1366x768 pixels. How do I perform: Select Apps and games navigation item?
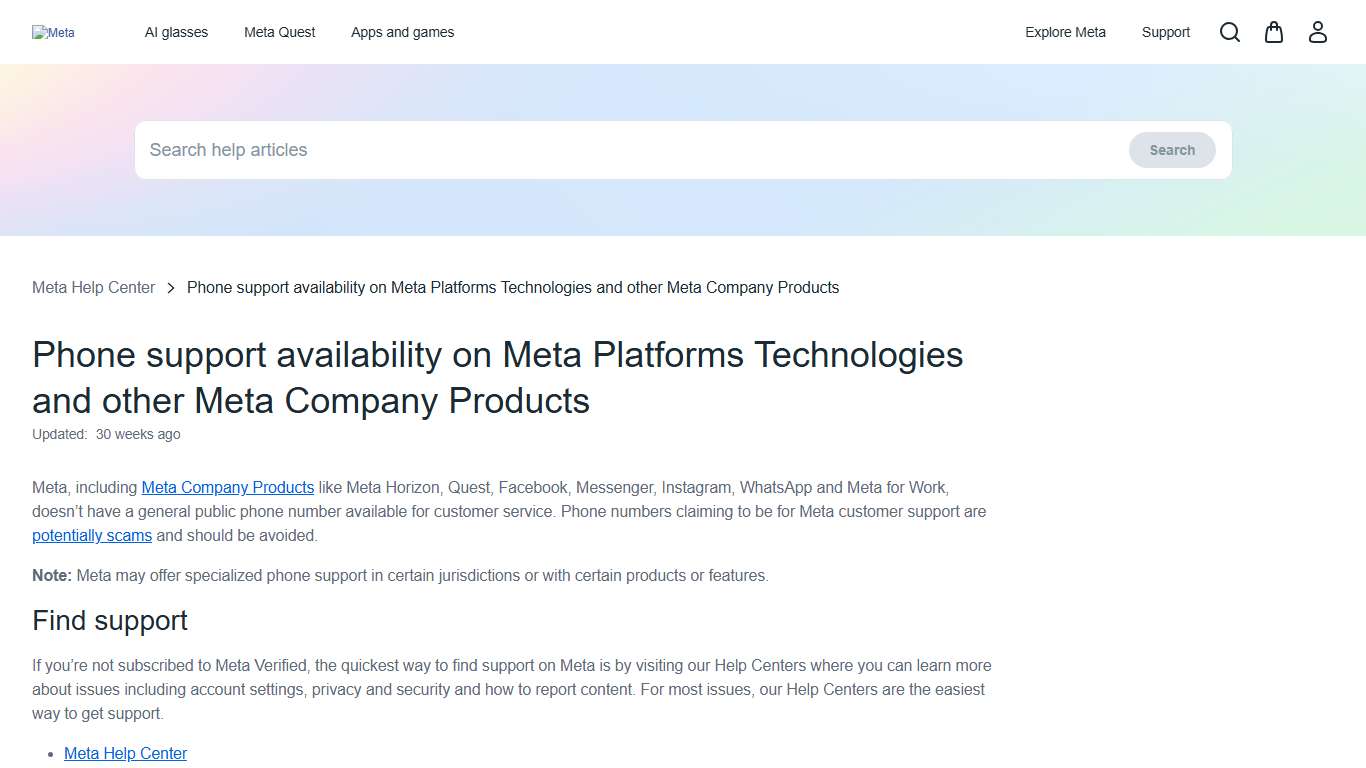point(402,32)
